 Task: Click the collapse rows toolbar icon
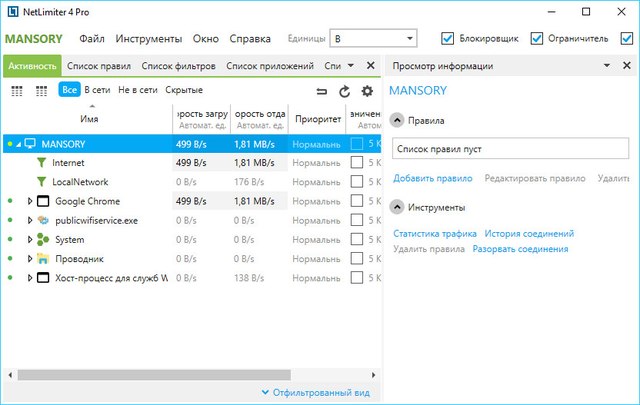(321, 90)
